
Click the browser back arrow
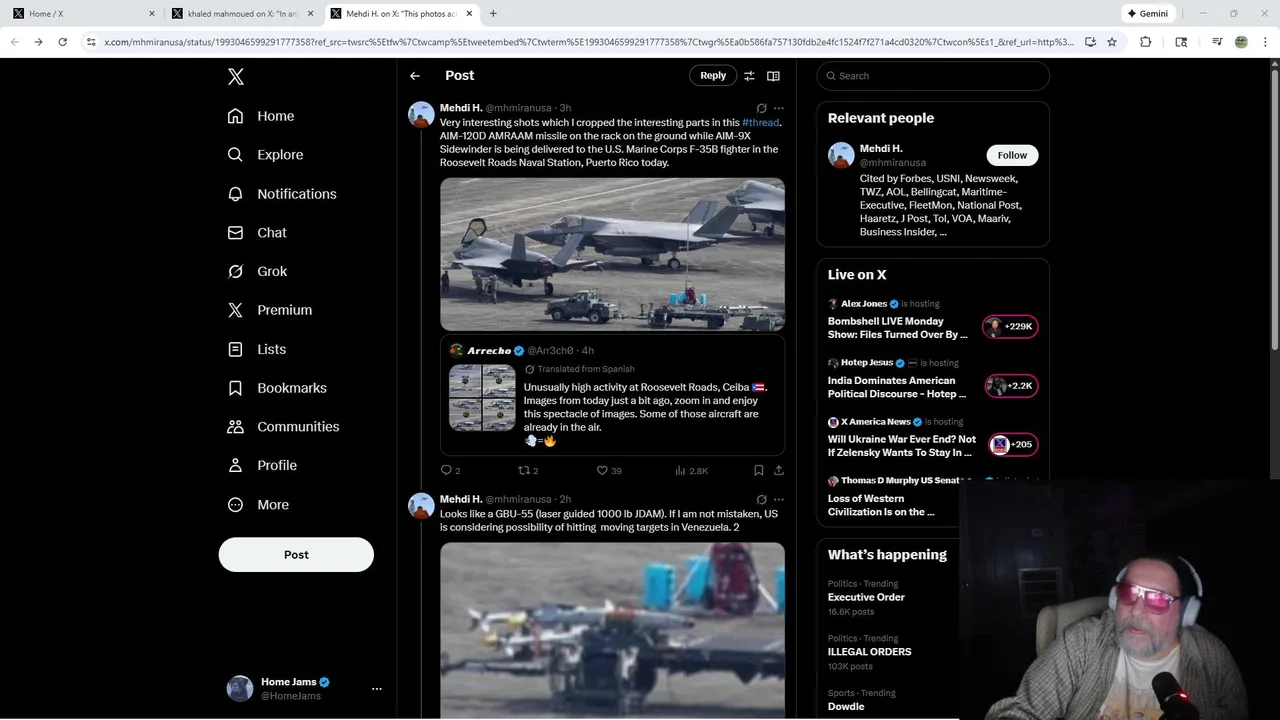coord(14,42)
